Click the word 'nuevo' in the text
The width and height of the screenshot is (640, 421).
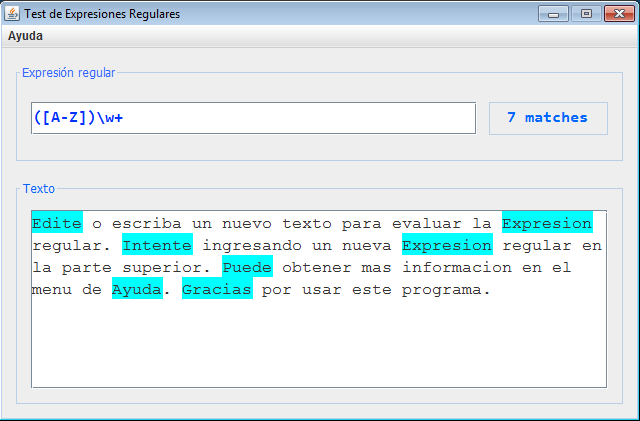click(247, 223)
